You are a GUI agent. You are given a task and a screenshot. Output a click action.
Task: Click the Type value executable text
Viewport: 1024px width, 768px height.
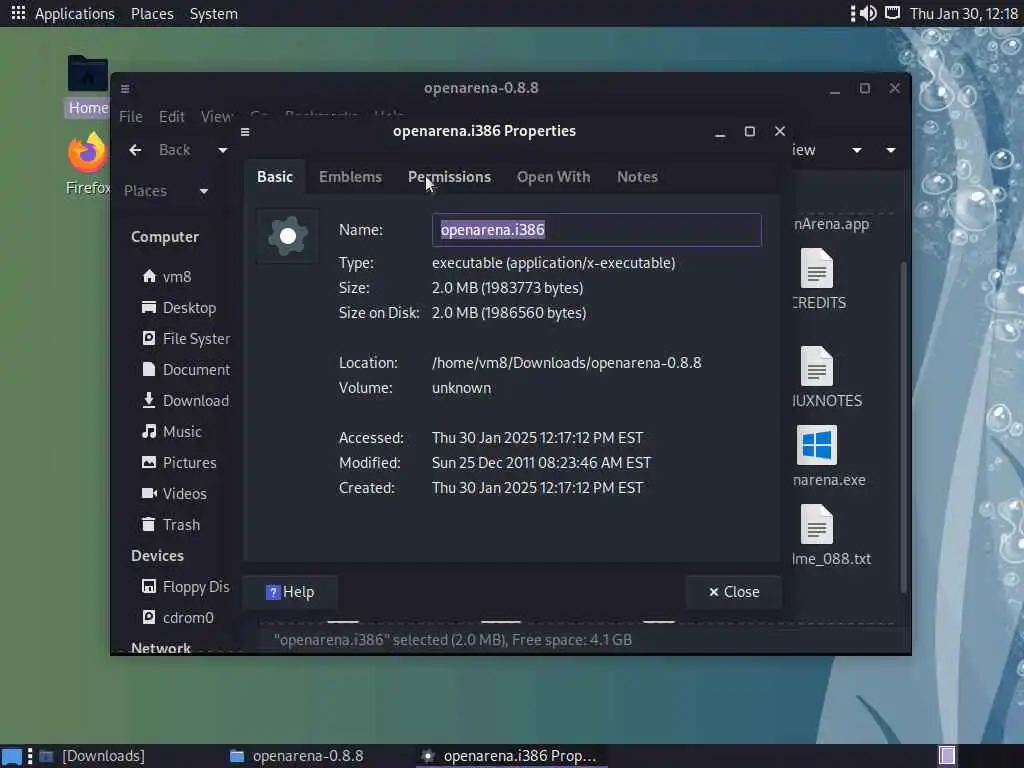pos(554,263)
